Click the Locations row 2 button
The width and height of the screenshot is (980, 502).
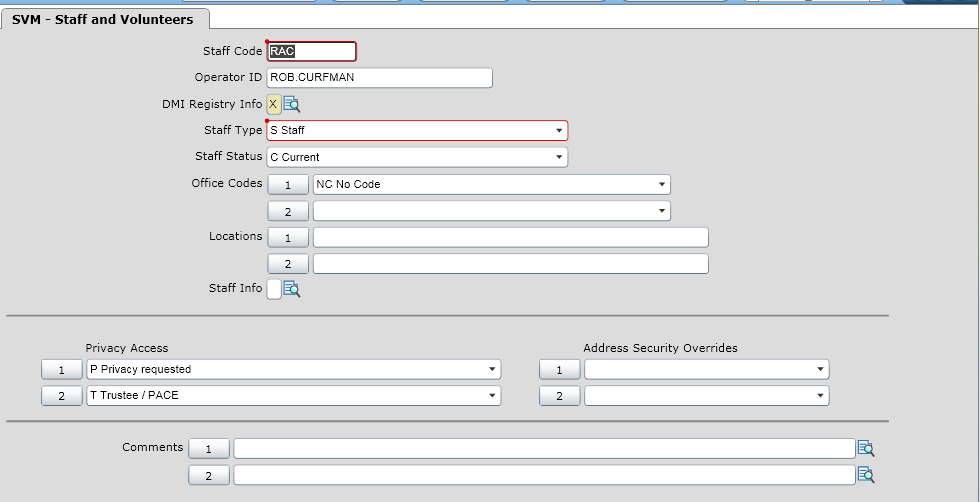pos(288,264)
